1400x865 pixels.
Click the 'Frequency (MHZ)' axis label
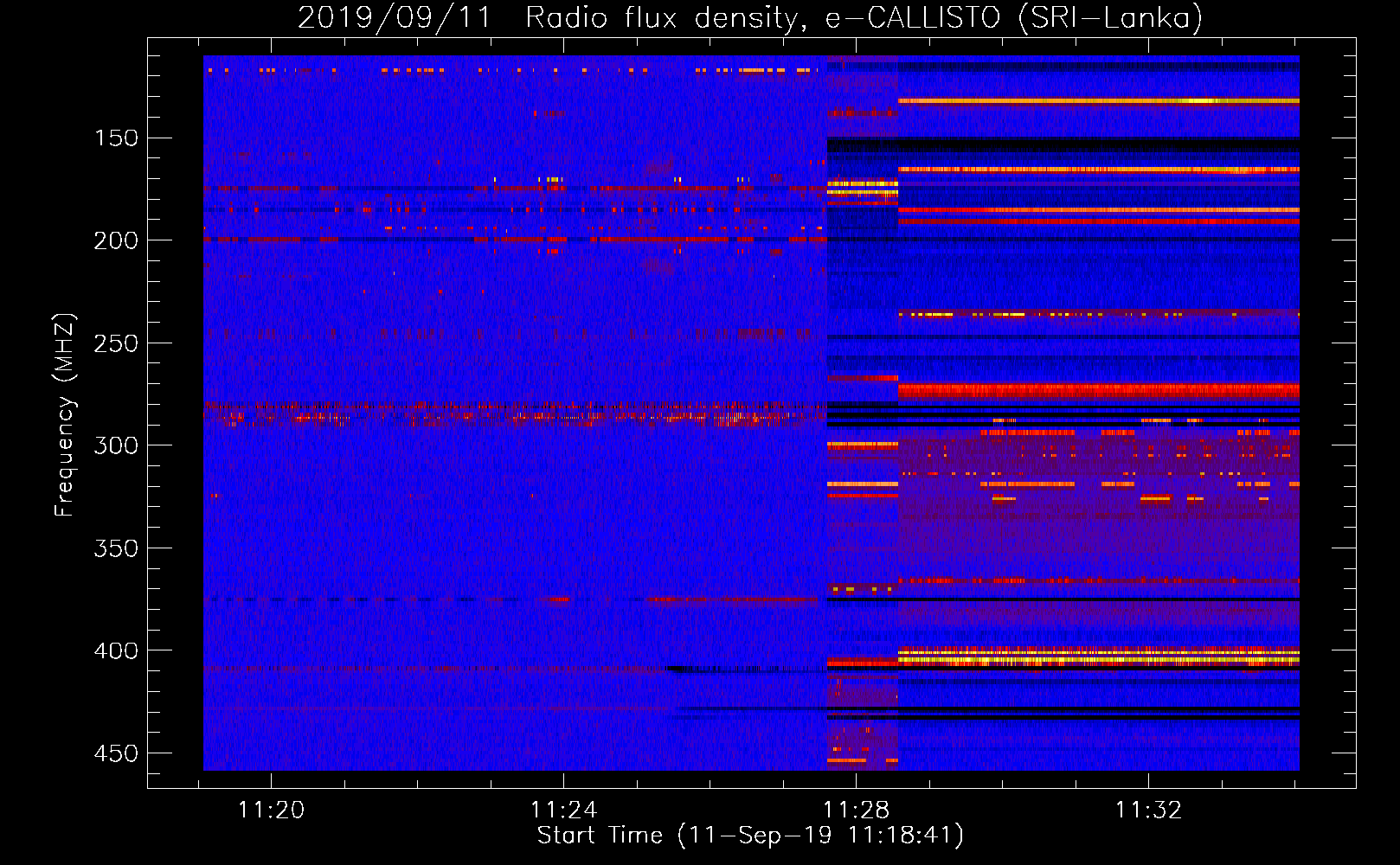[x=65, y=414]
